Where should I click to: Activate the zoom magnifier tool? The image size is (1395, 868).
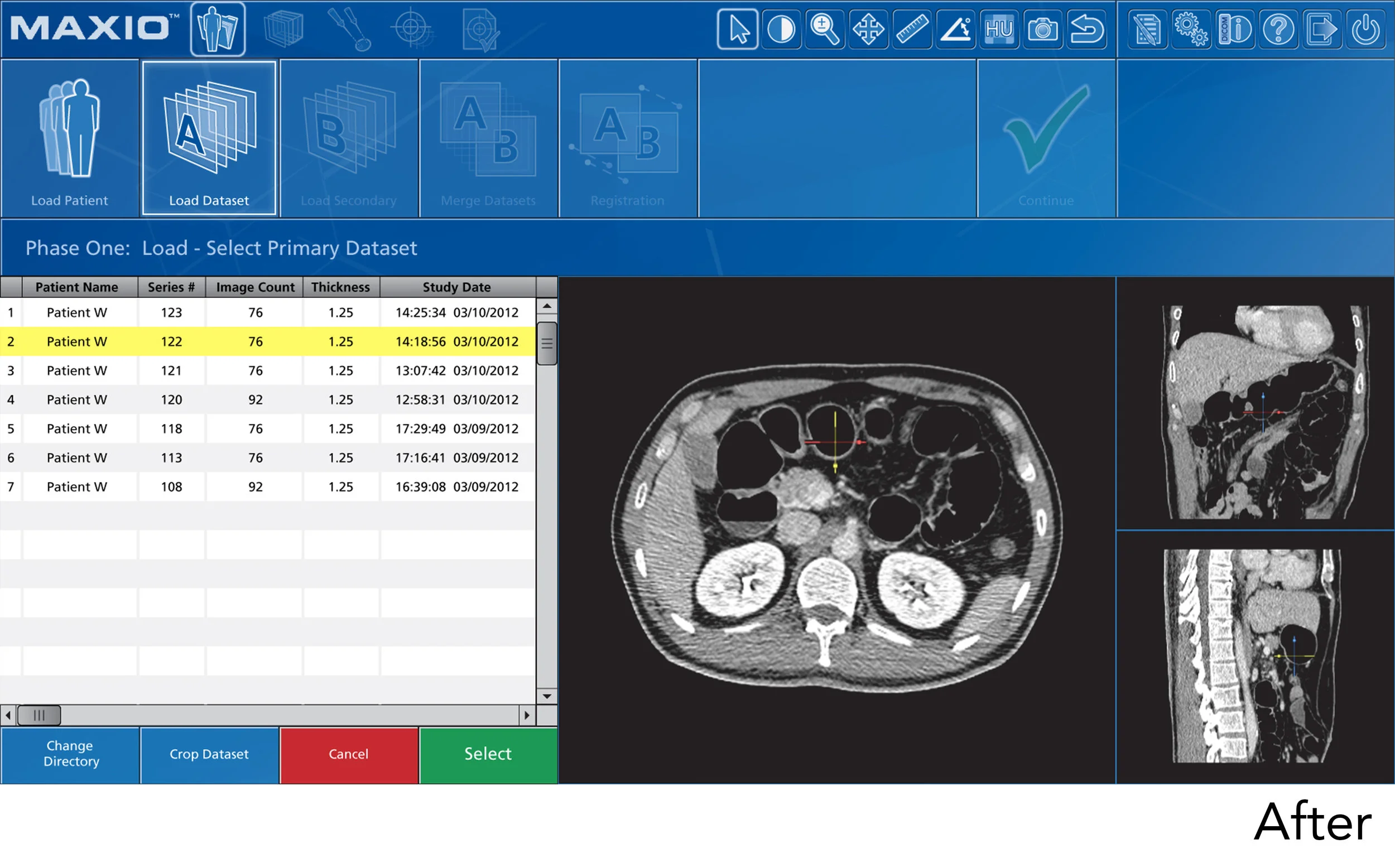tap(825, 28)
